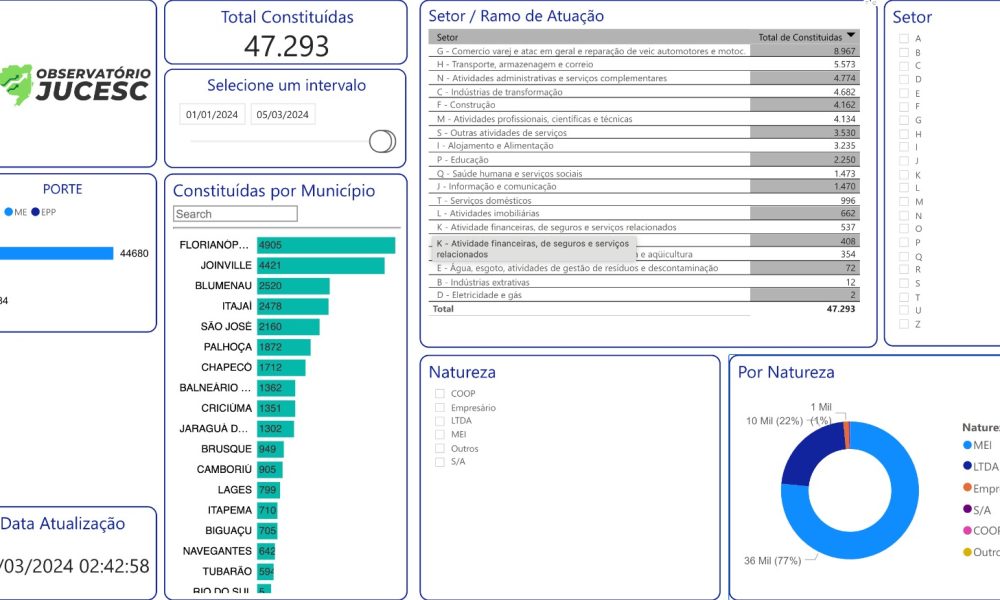Click the S/A legend marker in Por Natureza
The width and height of the screenshot is (1000, 600).
pyautogui.click(x=967, y=510)
